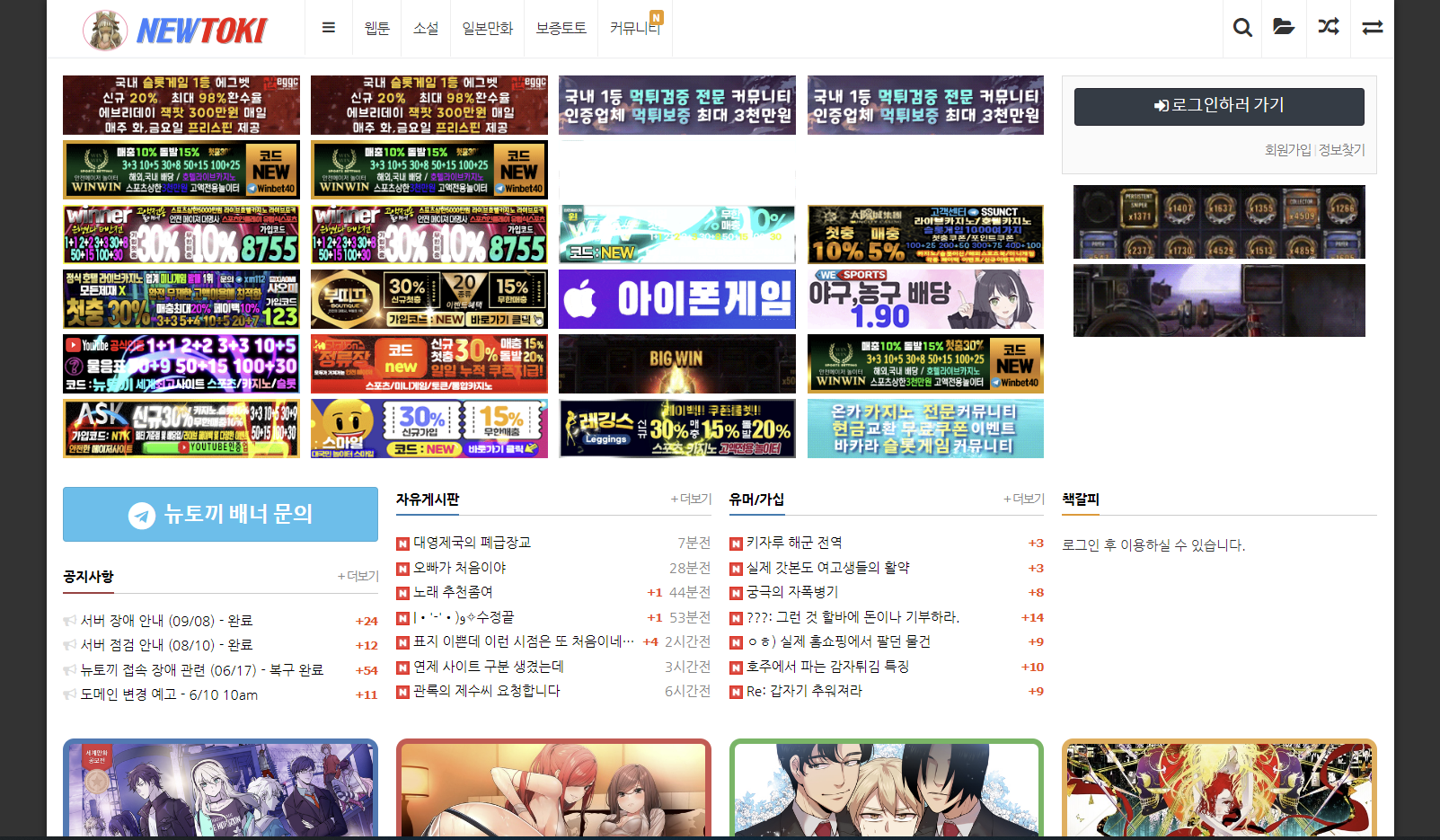Open the 유머/가십 heading

[x=756, y=500]
